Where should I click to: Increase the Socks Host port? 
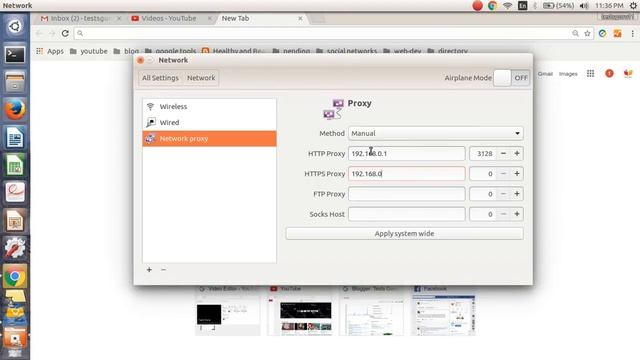[517, 214]
